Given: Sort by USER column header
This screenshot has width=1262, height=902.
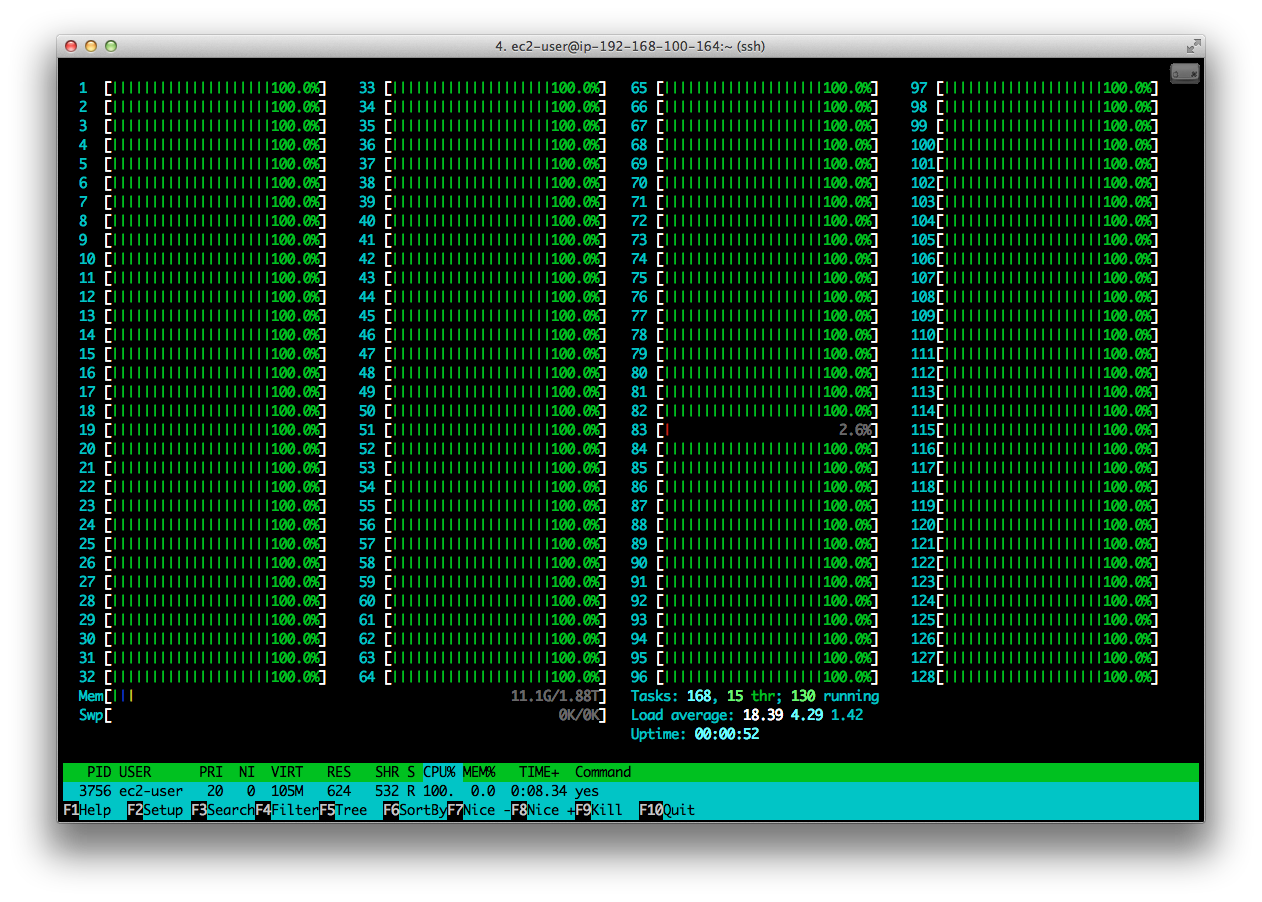Looking at the screenshot, I should point(135,772).
